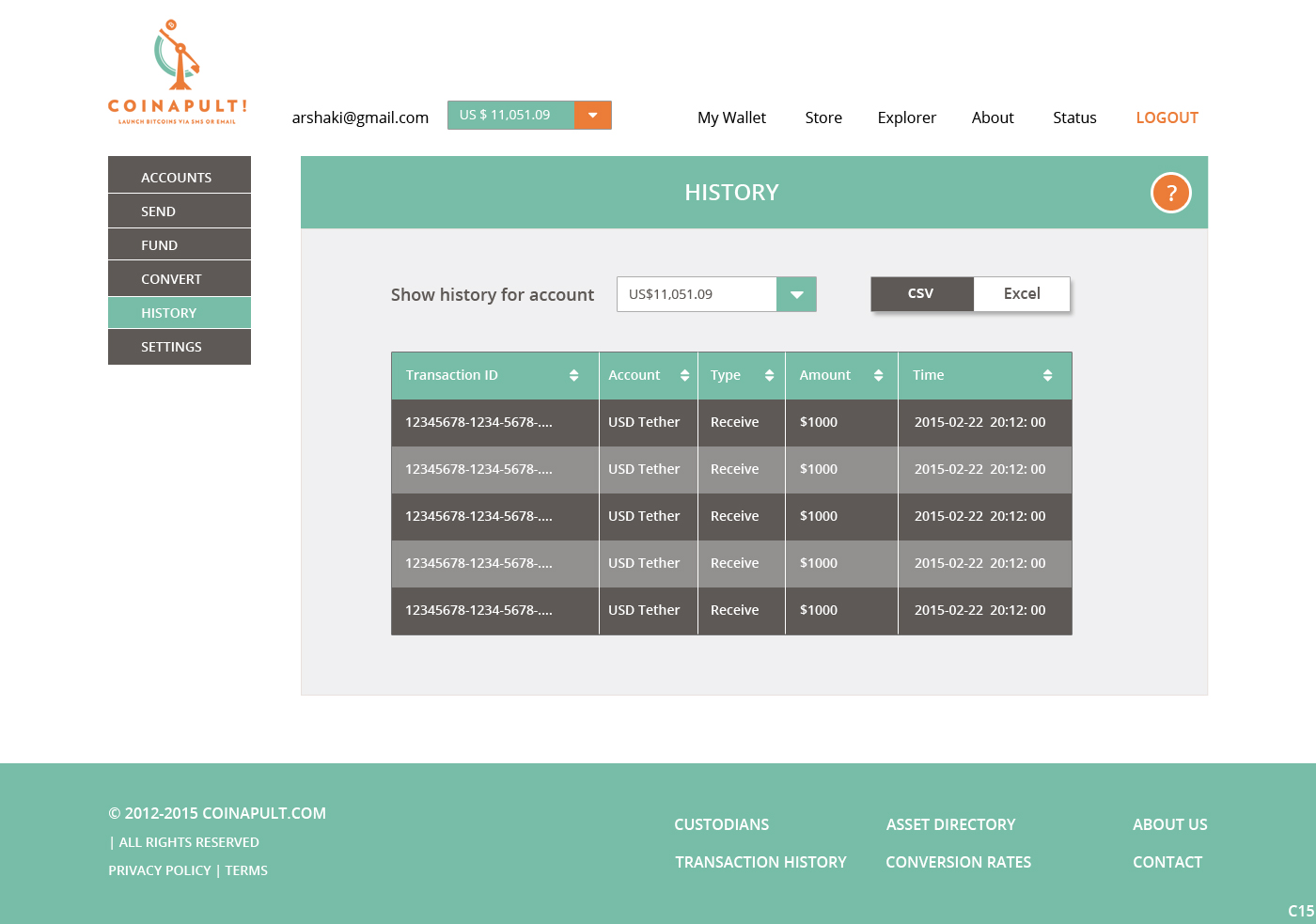
Task: Click the arshaki@gmail.com account email
Action: click(360, 117)
